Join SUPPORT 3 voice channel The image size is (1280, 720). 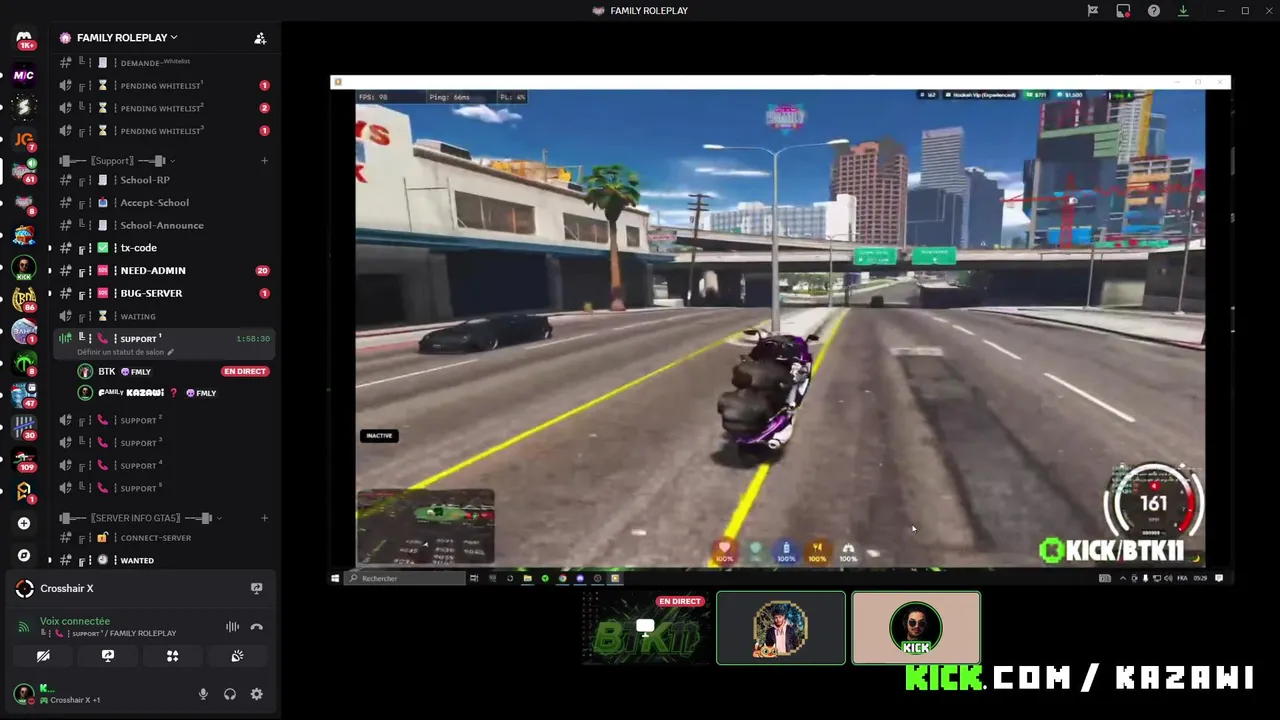(164, 443)
